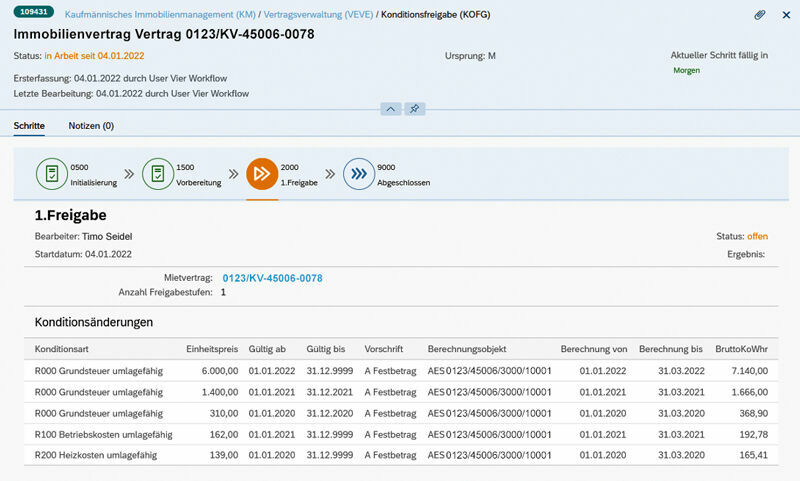This screenshot has width=800, height=481.
Task: Collapse the header with the chevron-up button
Action: [x=391, y=108]
